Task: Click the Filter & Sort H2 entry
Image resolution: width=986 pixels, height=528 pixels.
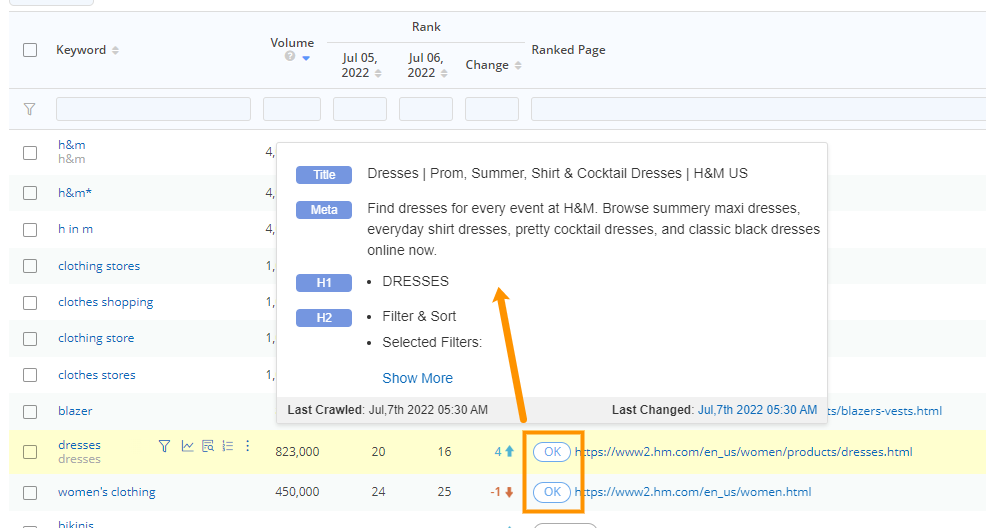Action: pos(419,316)
